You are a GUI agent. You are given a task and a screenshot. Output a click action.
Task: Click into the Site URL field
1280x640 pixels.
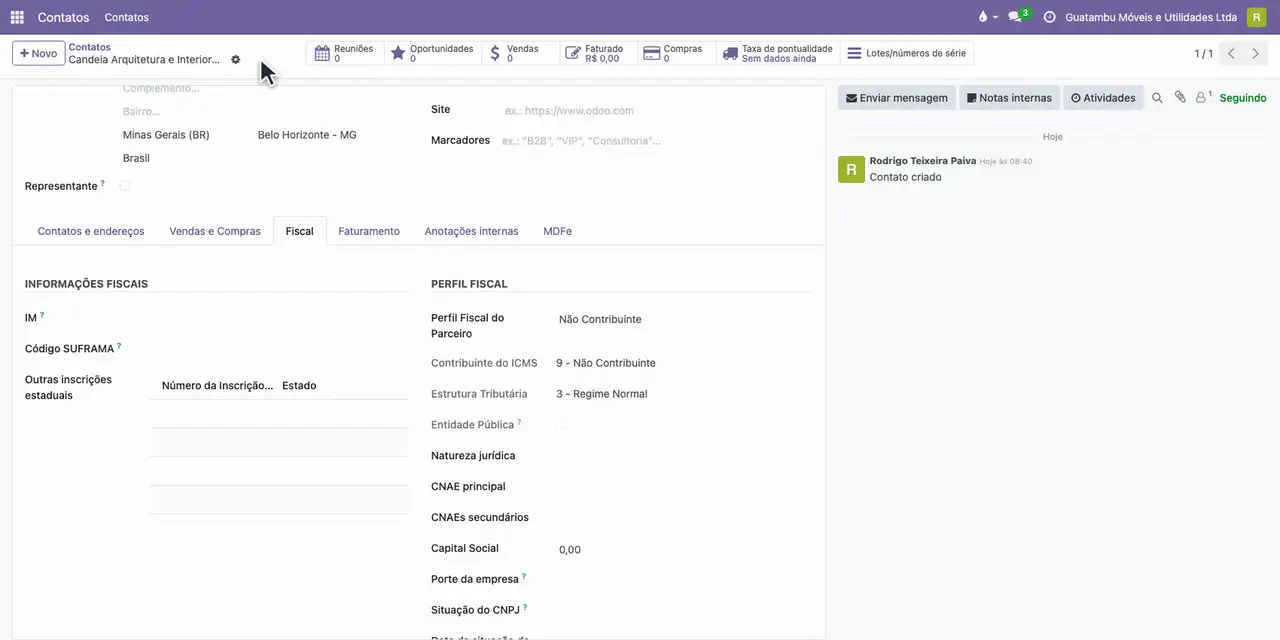point(658,111)
